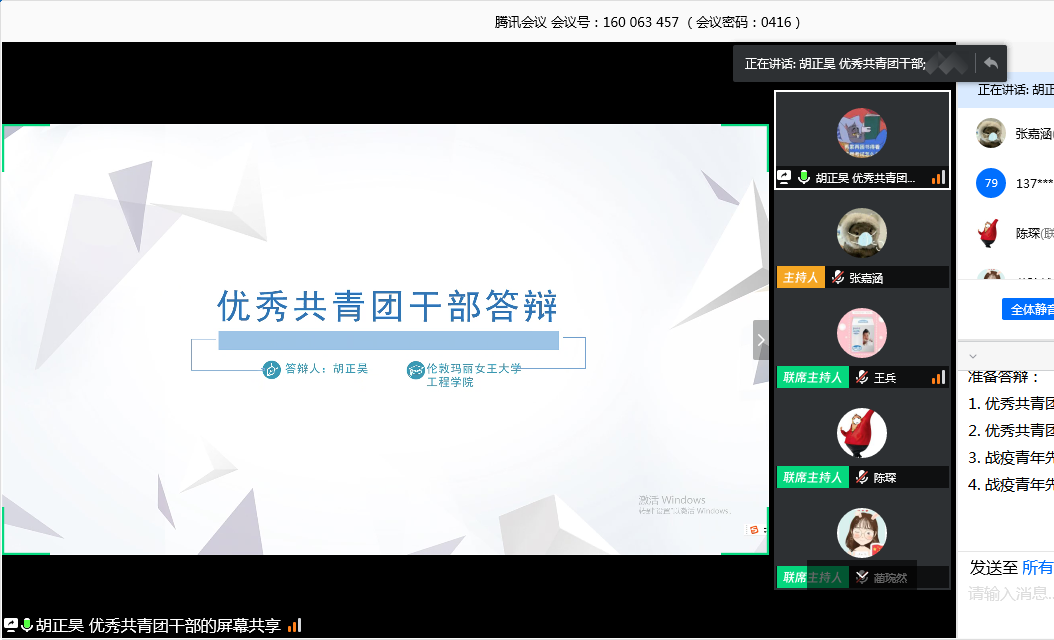Click the 联席主持人 badge on 陈琛

[812, 478]
